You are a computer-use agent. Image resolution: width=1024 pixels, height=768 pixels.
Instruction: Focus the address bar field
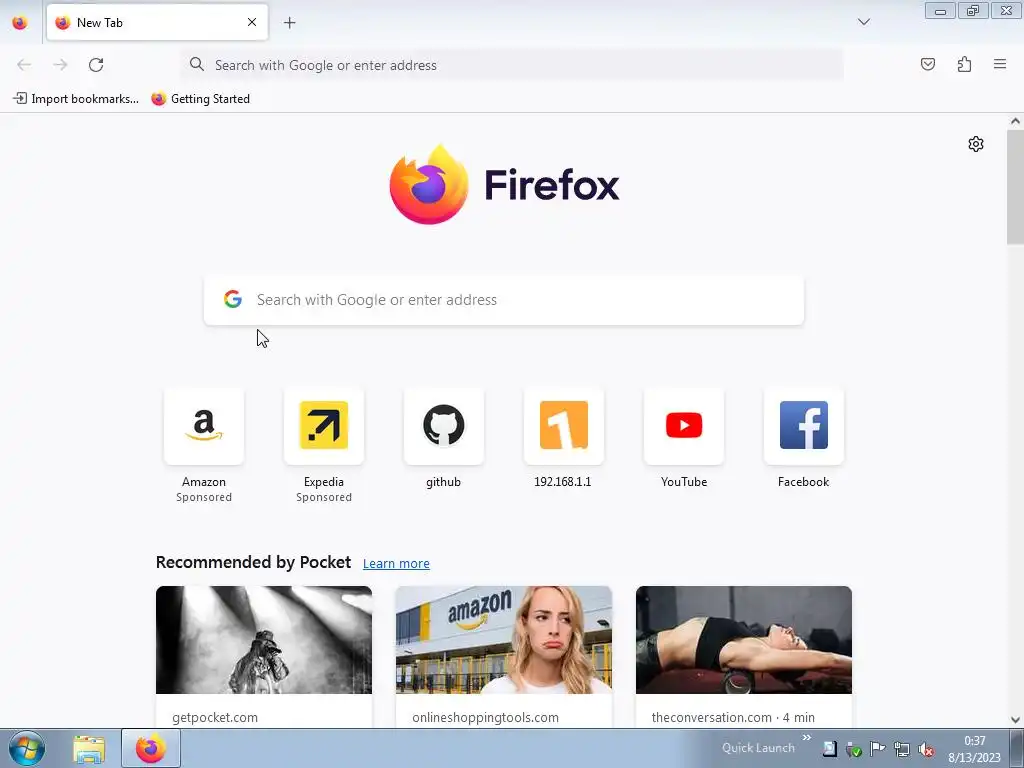(x=512, y=65)
